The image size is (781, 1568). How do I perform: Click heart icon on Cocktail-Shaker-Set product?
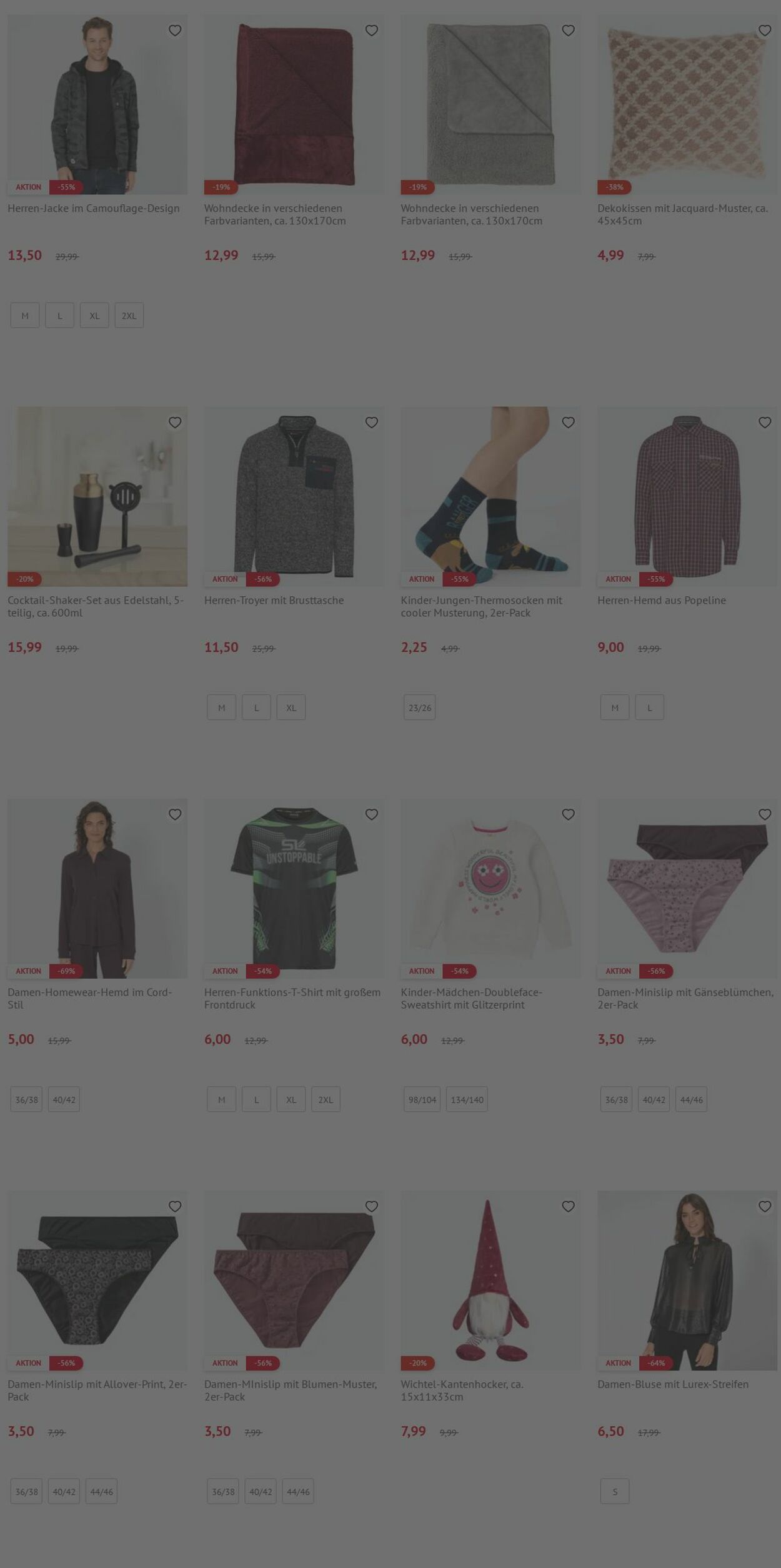click(175, 422)
